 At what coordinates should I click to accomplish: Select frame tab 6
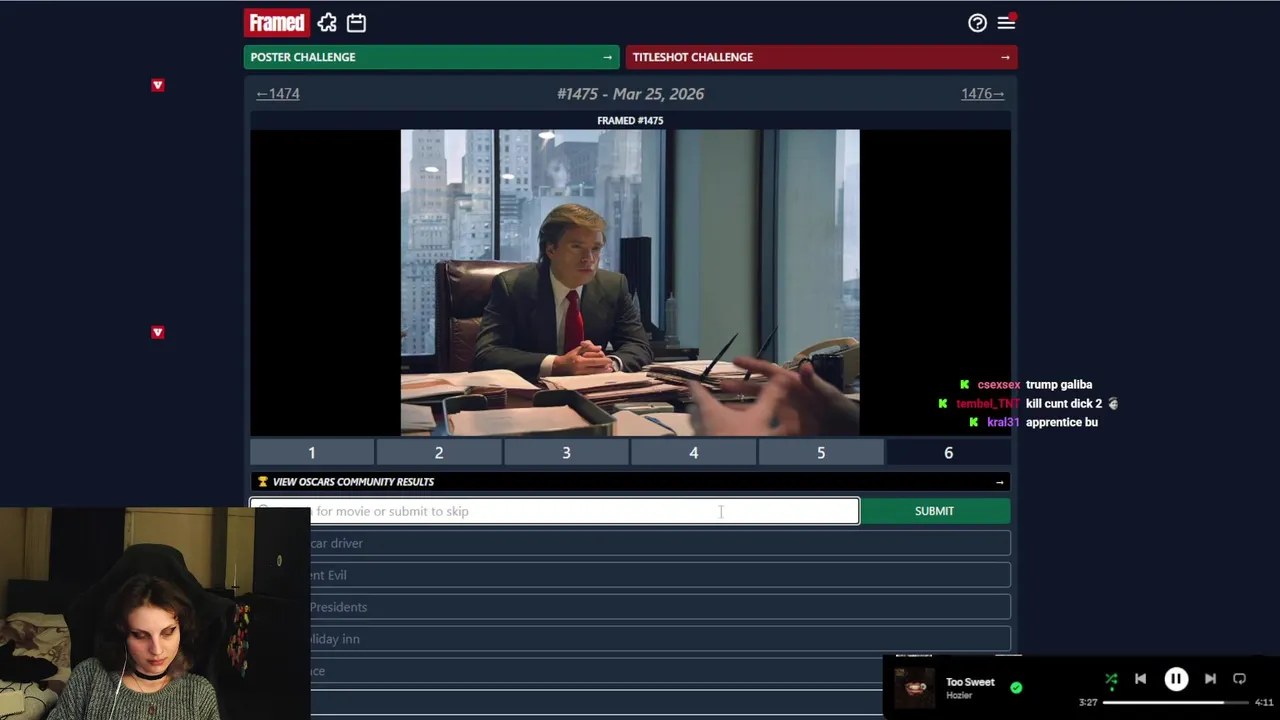pos(948,453)
